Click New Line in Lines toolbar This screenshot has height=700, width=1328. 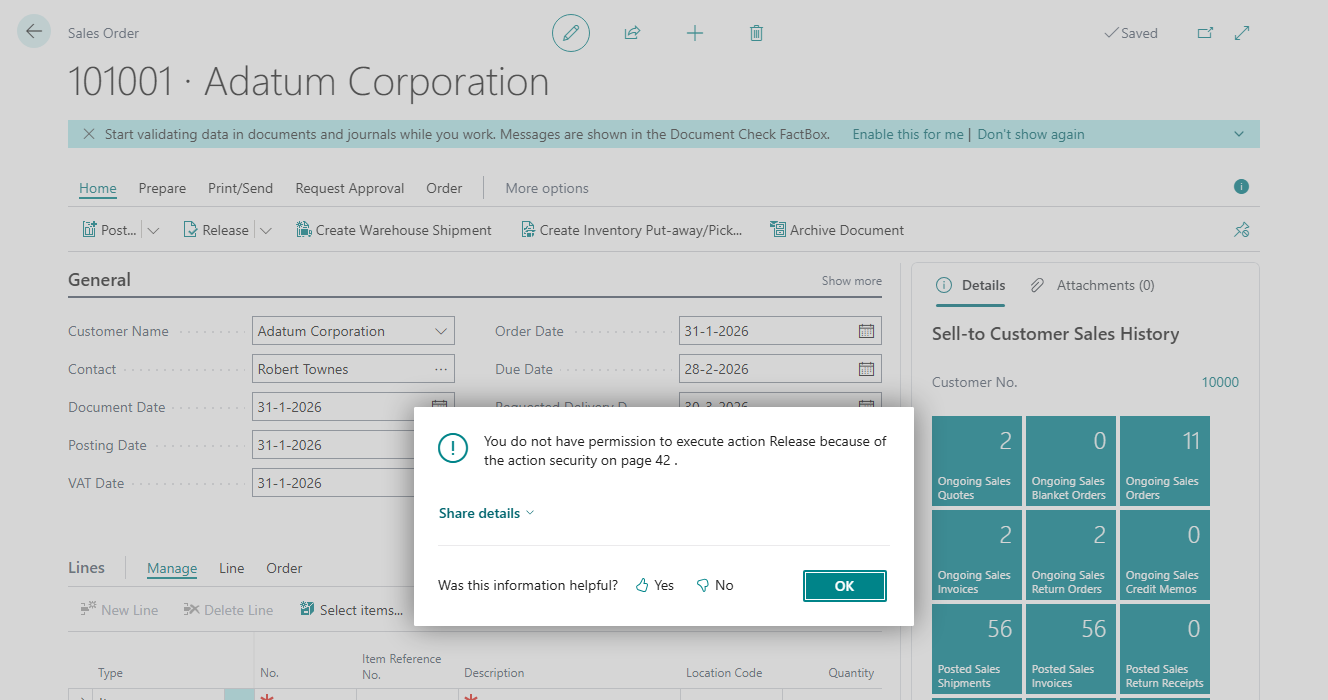pyautogui.click(x=119, y=610)
